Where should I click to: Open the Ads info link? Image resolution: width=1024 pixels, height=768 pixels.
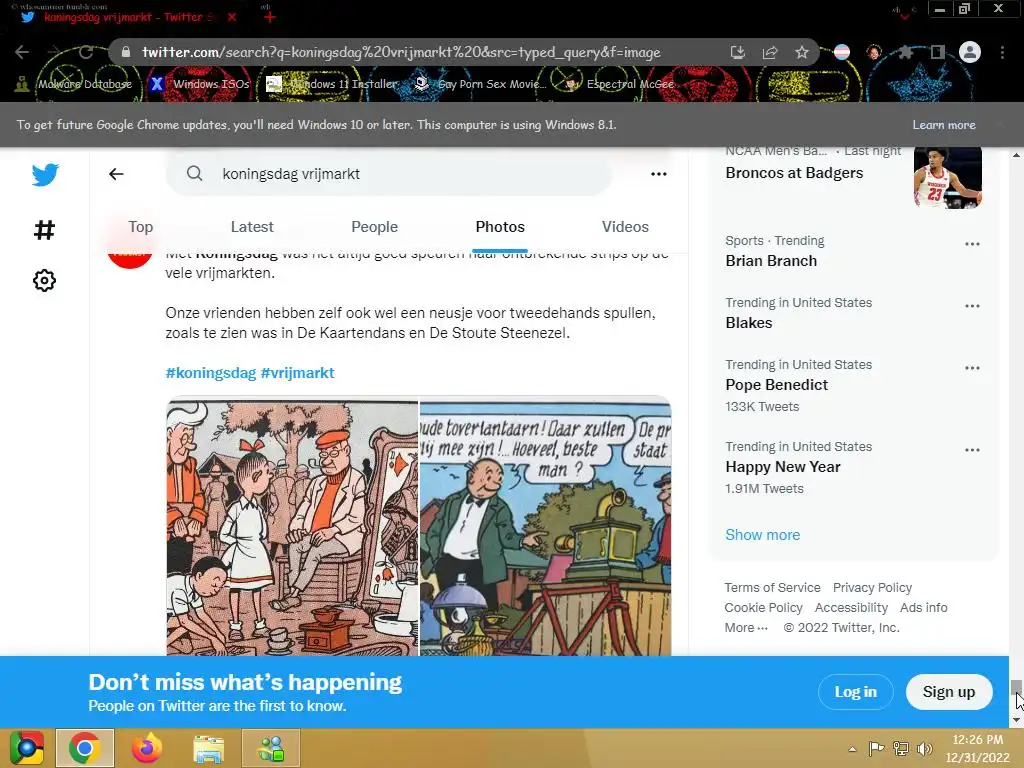click(x=923, y=607)
